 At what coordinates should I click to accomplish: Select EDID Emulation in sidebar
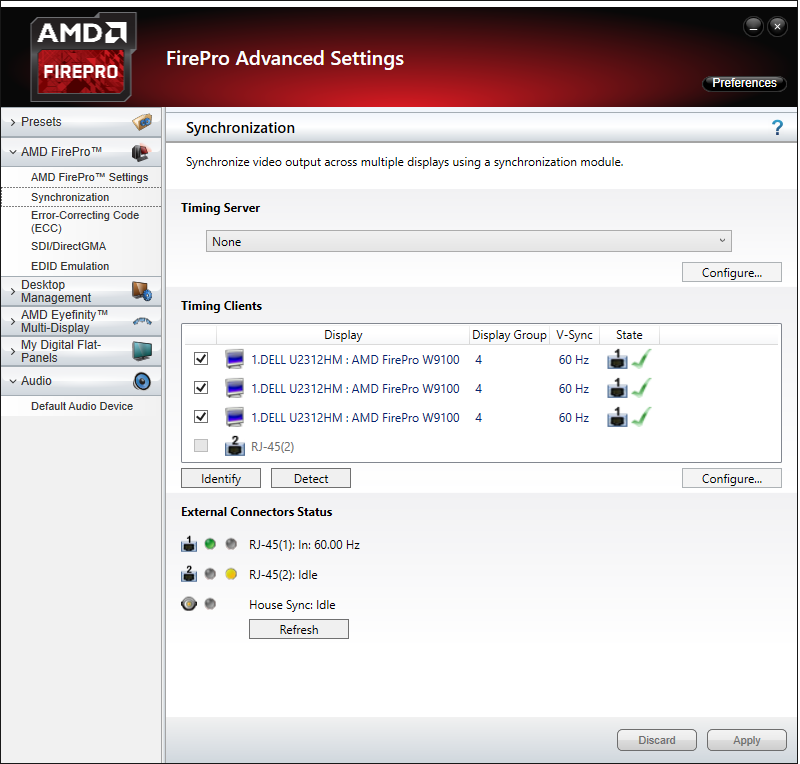pyautogui.click(x=70, y=266)
